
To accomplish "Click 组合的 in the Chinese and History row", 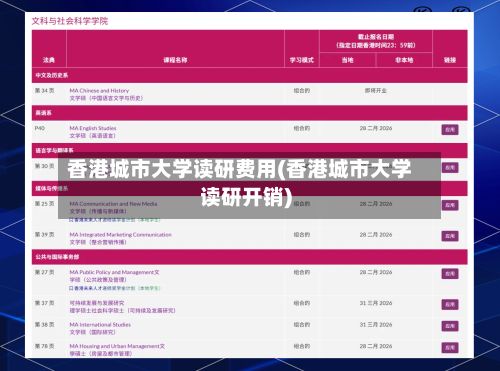I will coord(302,91).
